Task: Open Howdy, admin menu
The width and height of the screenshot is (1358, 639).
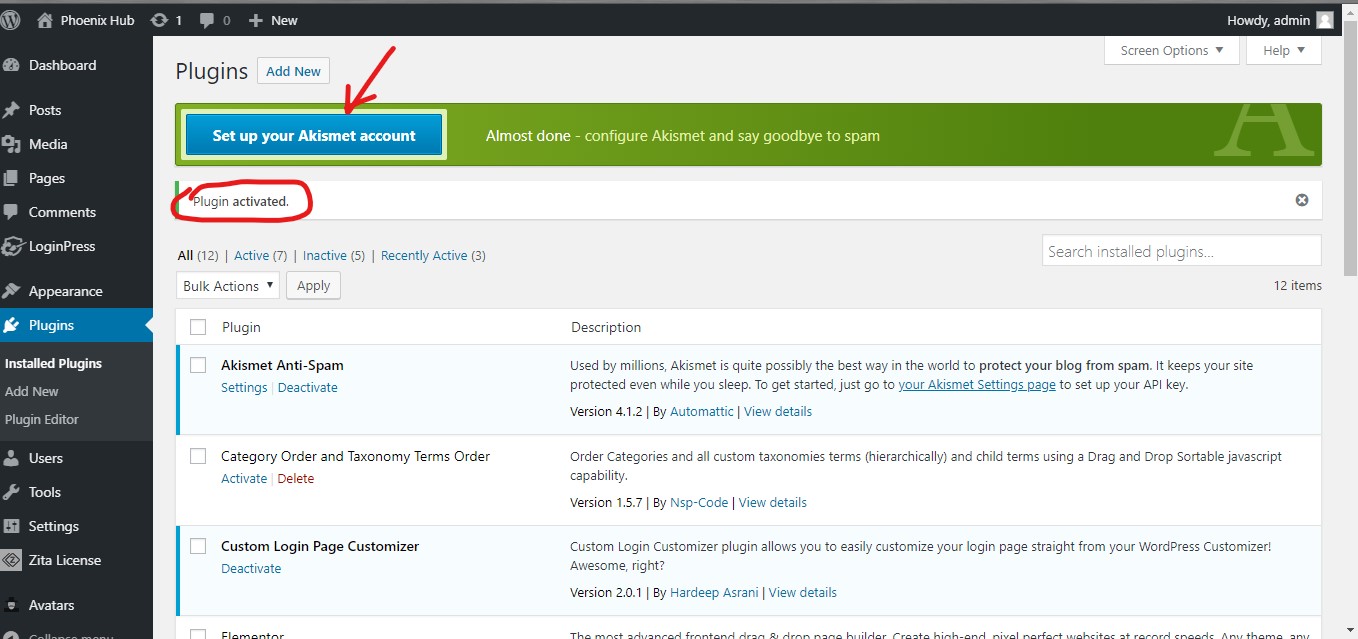Action: 1280,20
